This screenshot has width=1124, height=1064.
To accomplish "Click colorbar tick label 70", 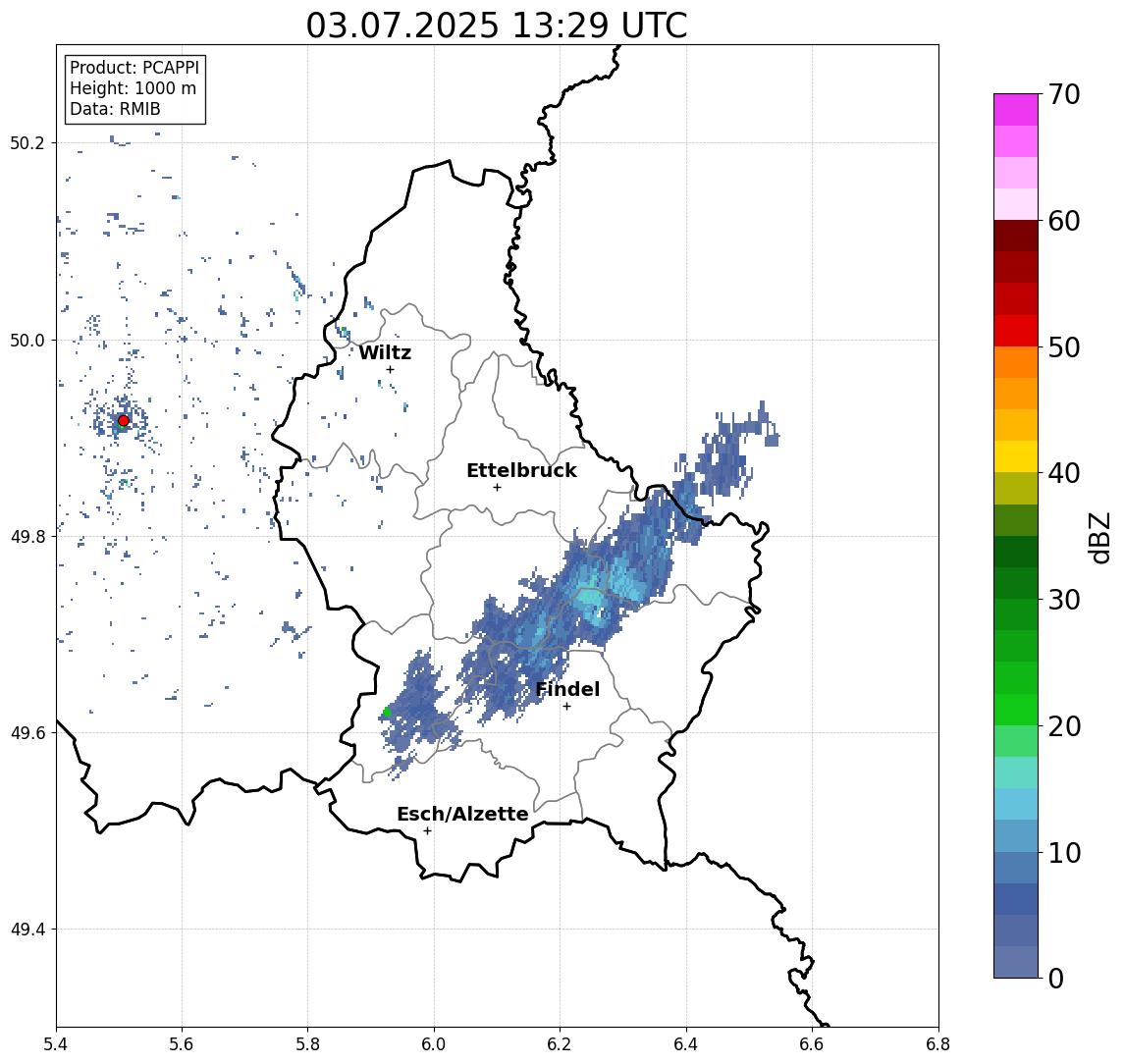I will point(1064,94).
